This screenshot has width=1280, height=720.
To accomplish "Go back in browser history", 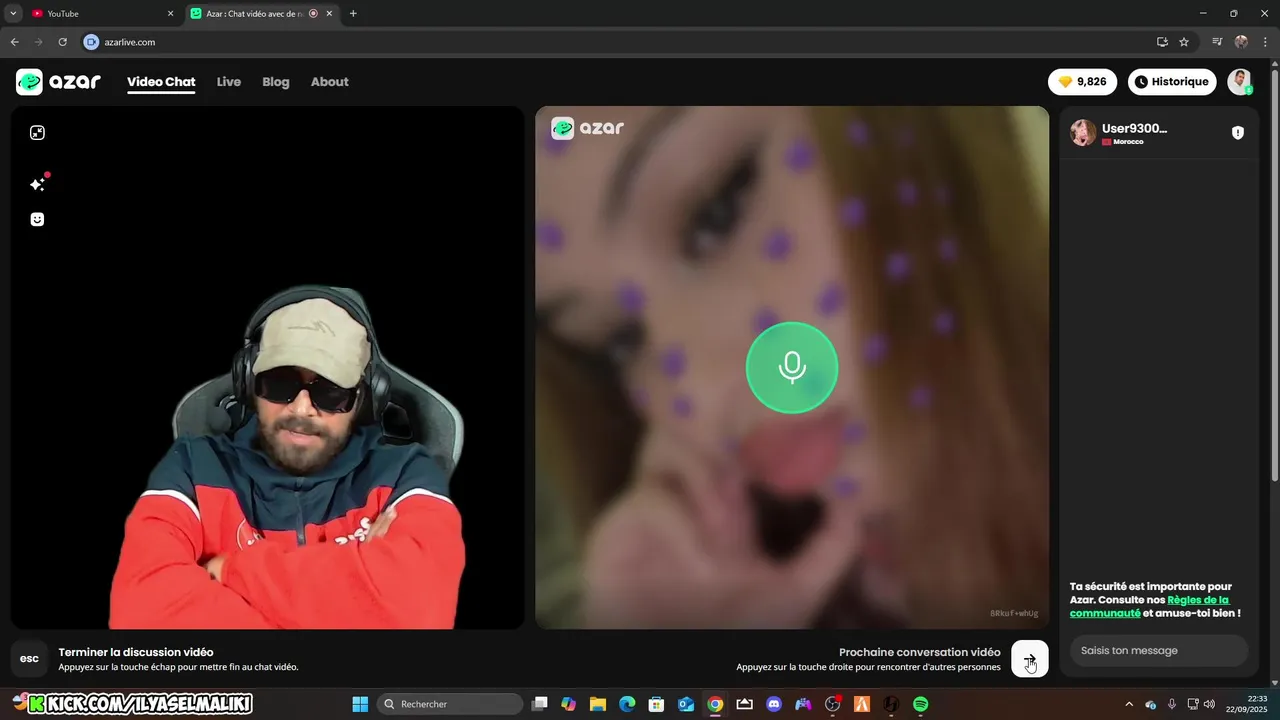I will [x=14, y=42].
